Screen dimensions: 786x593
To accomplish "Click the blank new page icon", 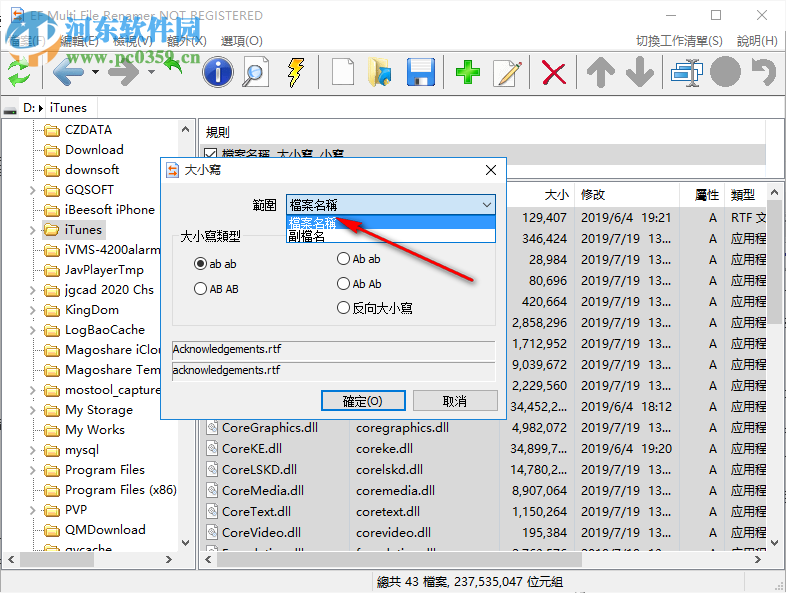I will 343,72.
